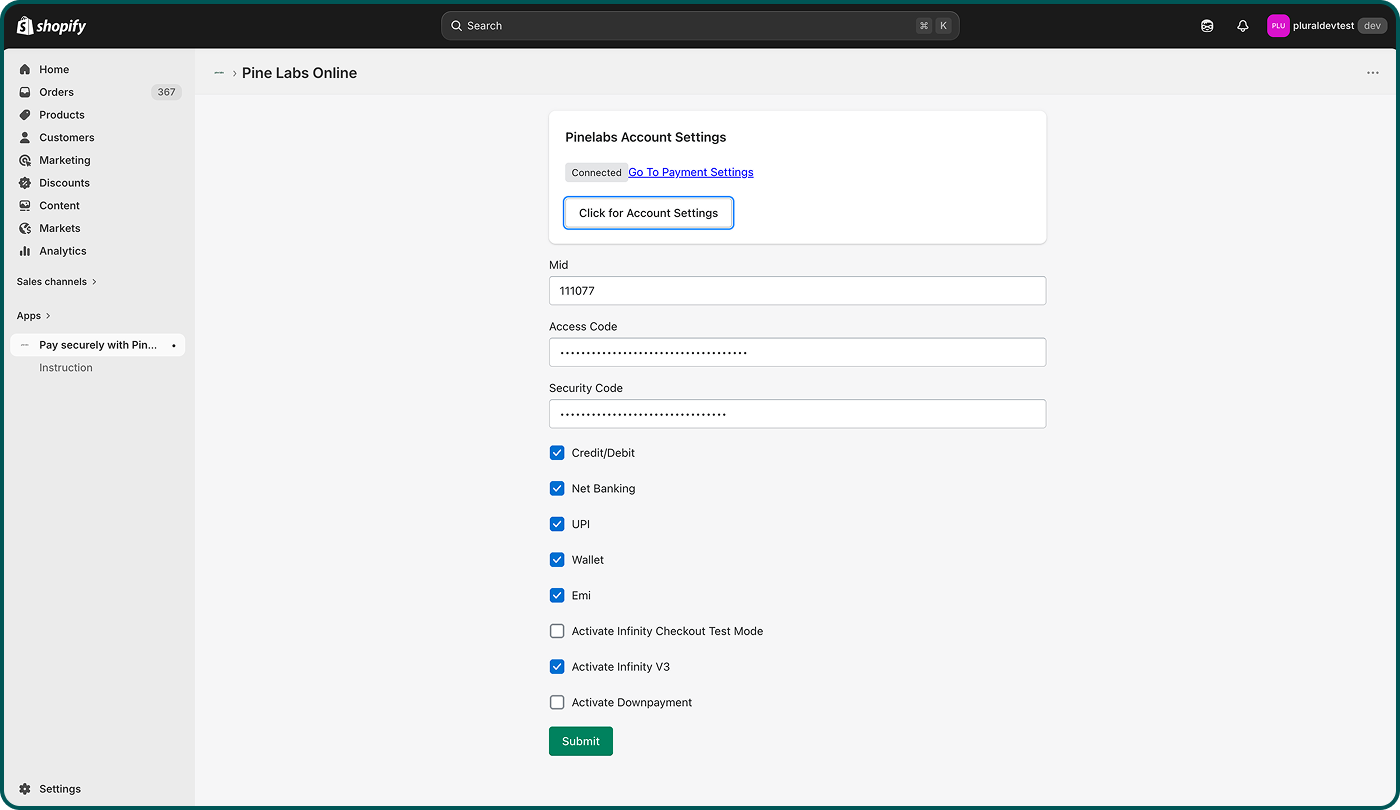This screenshot has height=810, width=1400.
Task: Uncheck the Net Banking checkbox
Action: point(557,489)
